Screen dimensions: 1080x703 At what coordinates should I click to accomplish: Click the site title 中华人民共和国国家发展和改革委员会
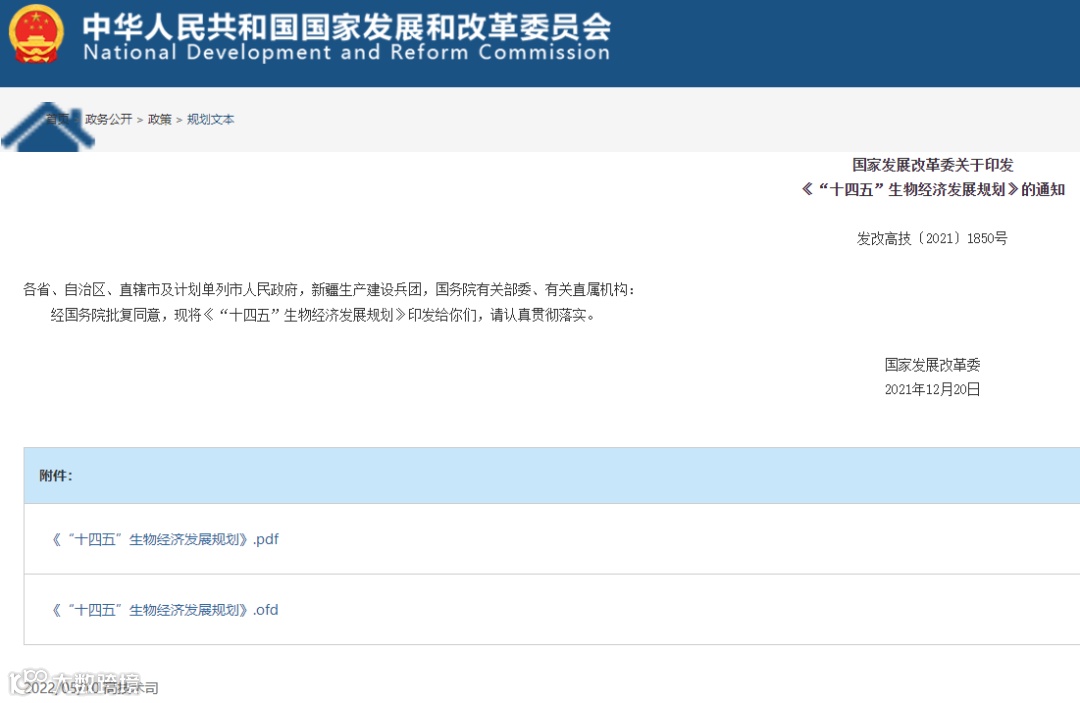pos(346,26)
